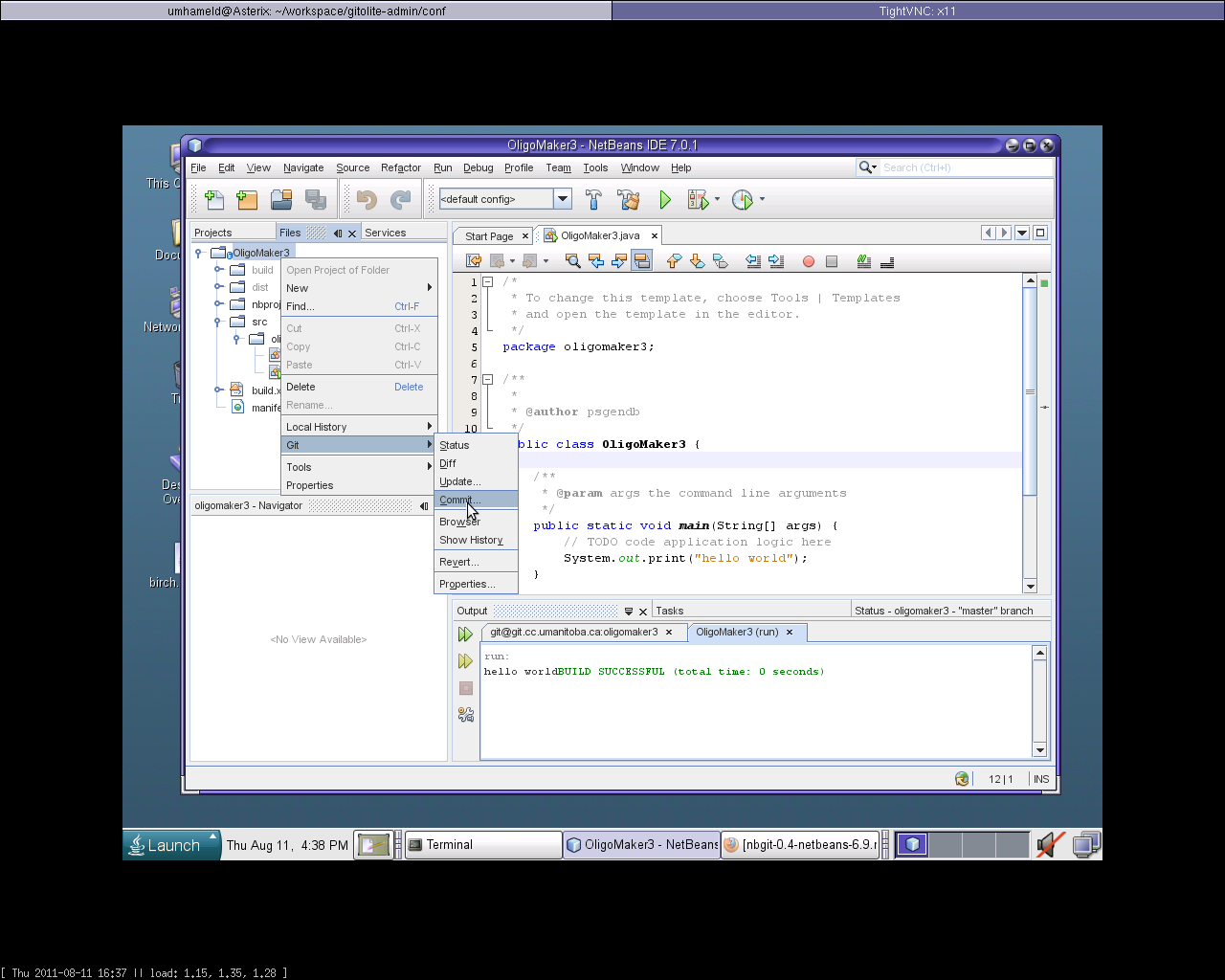1225x980 pixels.
Task: Click the Shift Line Left icon
Action: [x=753, y=260]
